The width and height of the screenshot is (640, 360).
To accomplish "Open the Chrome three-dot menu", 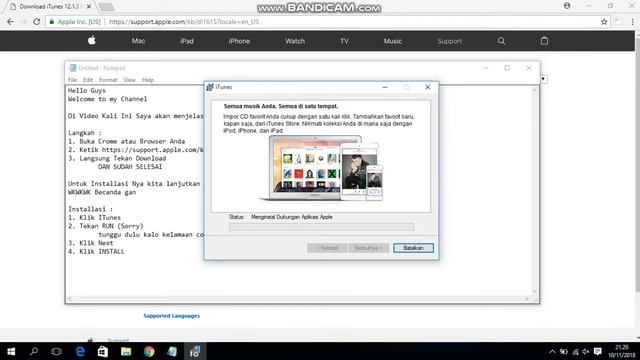I will (x=632, y=22).
